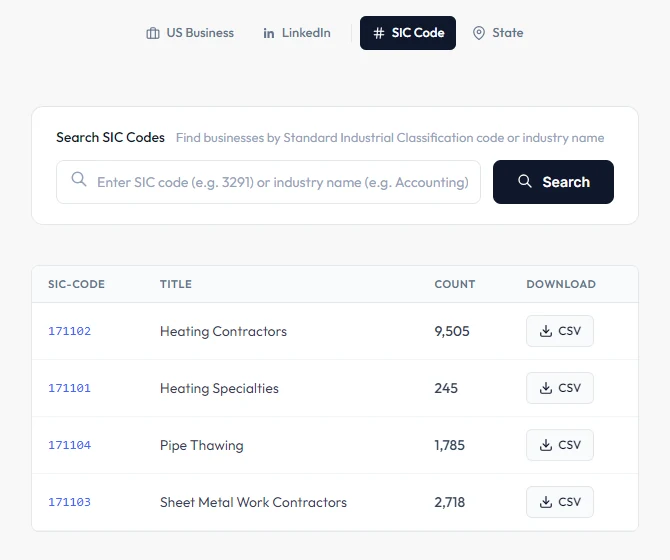Download CSV for Sheet Metal Work Contractors

point(560,502)
